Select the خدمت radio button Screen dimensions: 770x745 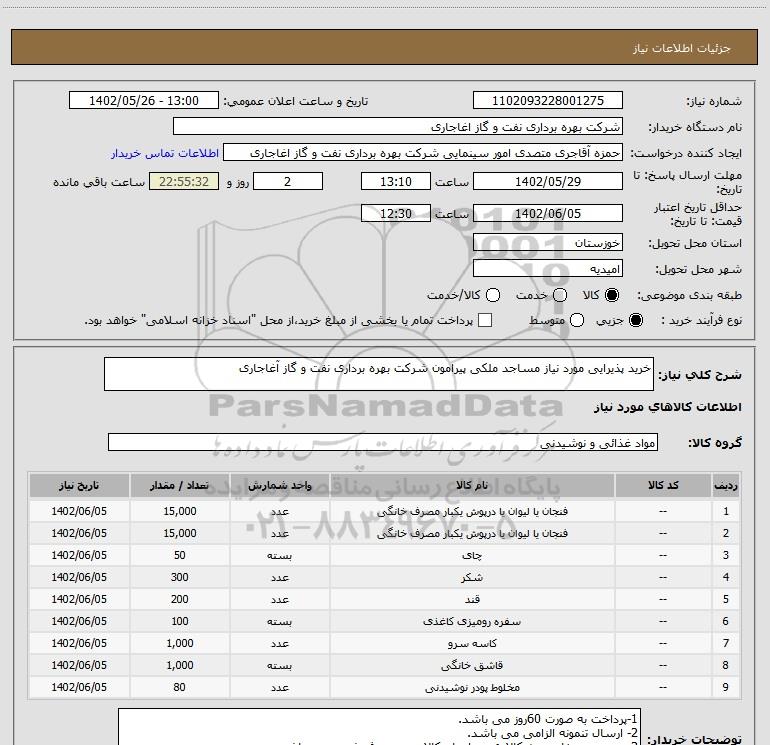(560, 295)
